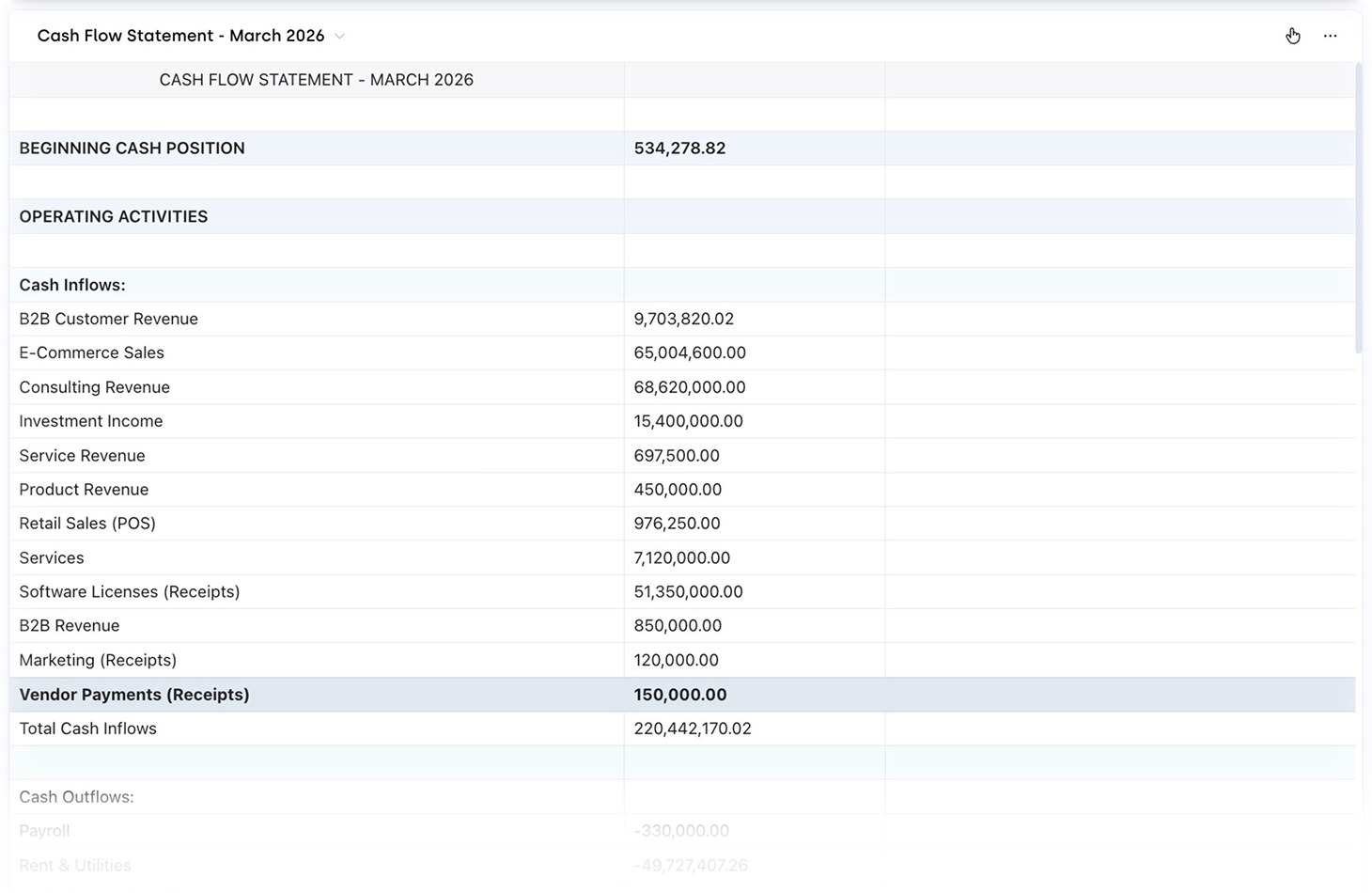Screen dimensions: 1372x893
Task: Click the amount 7,120,000.00
Action: coord(682,557)
